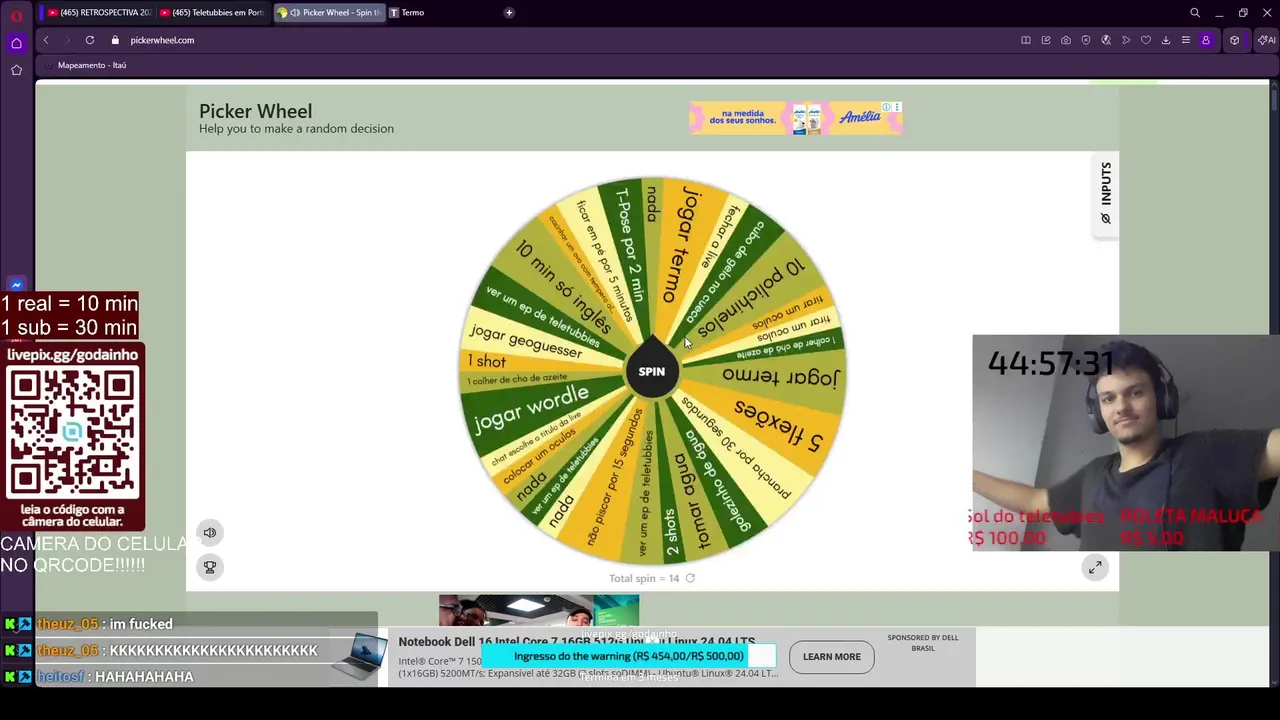Open Messenger from the Opera sidebar

pos(16,285)
